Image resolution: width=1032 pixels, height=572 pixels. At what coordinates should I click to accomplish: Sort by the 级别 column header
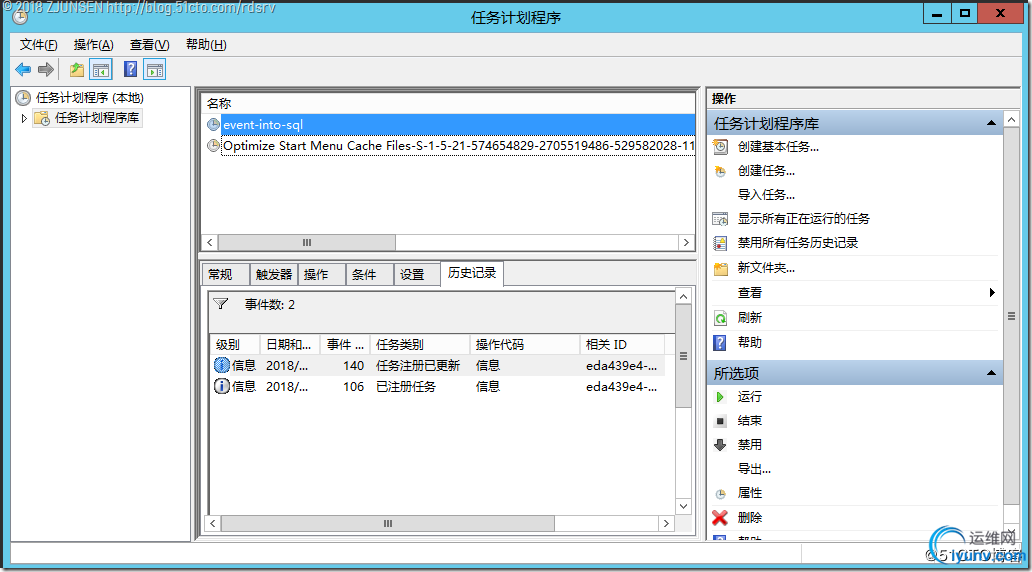click(235, 344)
